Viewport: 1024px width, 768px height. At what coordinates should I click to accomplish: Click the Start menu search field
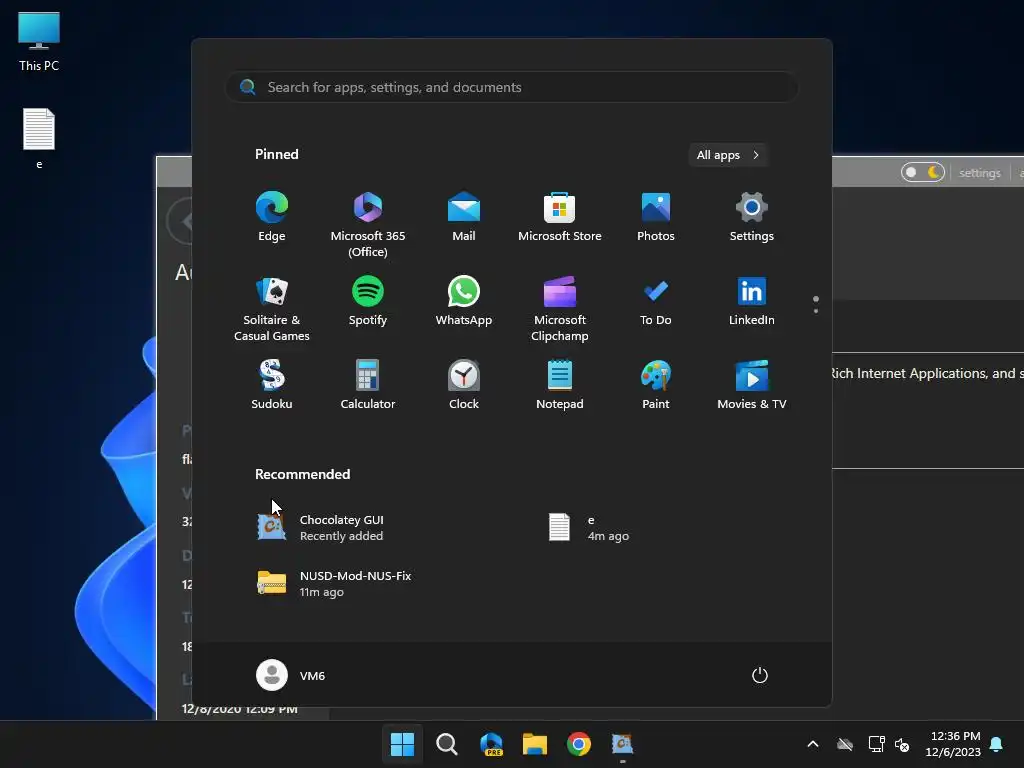coord(511,87)
